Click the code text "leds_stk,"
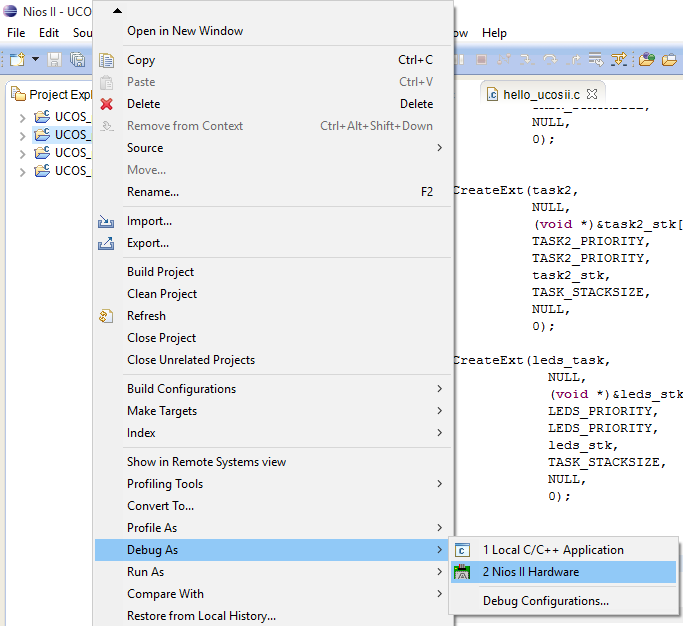The height and width of the screenshot is (626, 683). [x=583, y=445]
